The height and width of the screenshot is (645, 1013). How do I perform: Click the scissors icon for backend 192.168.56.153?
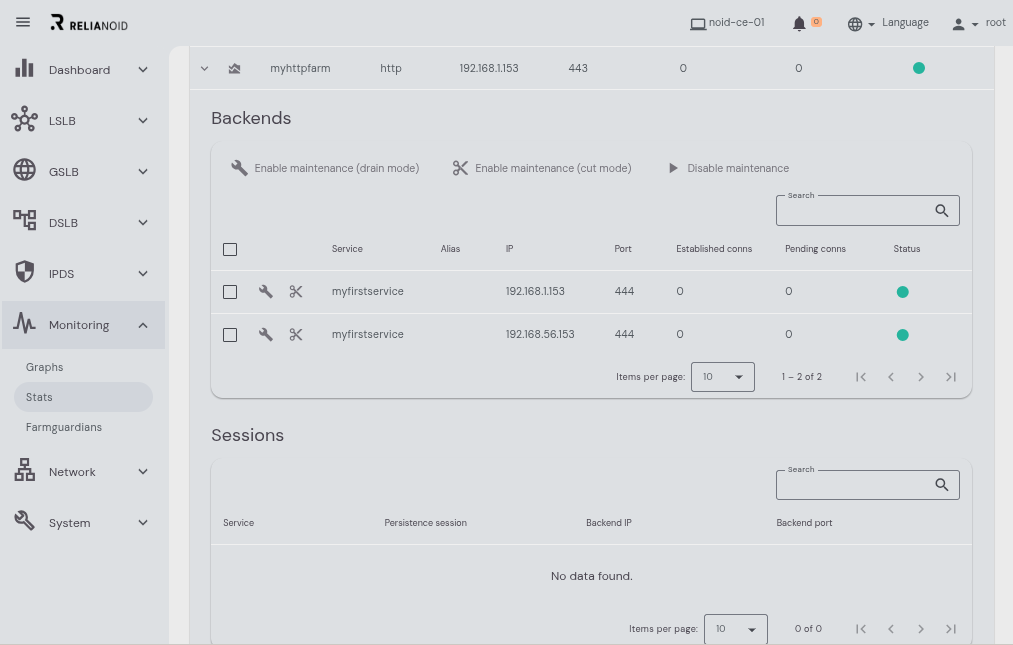(x=296, y=334)
